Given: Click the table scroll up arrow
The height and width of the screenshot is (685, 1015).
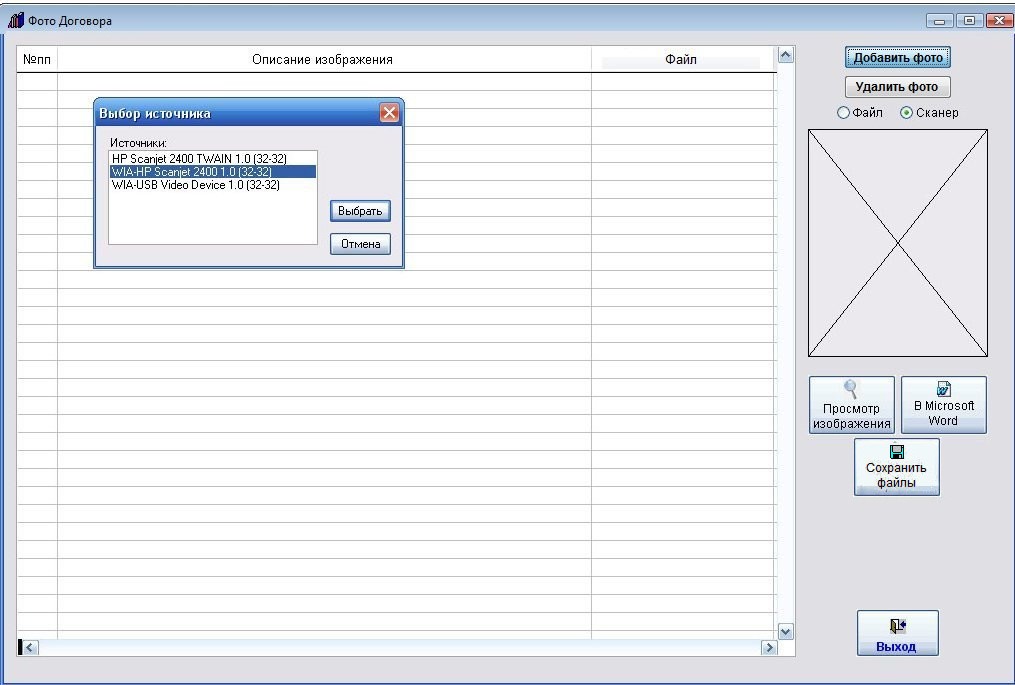Looking at the screenshot, I should click(x=785, y=55).
